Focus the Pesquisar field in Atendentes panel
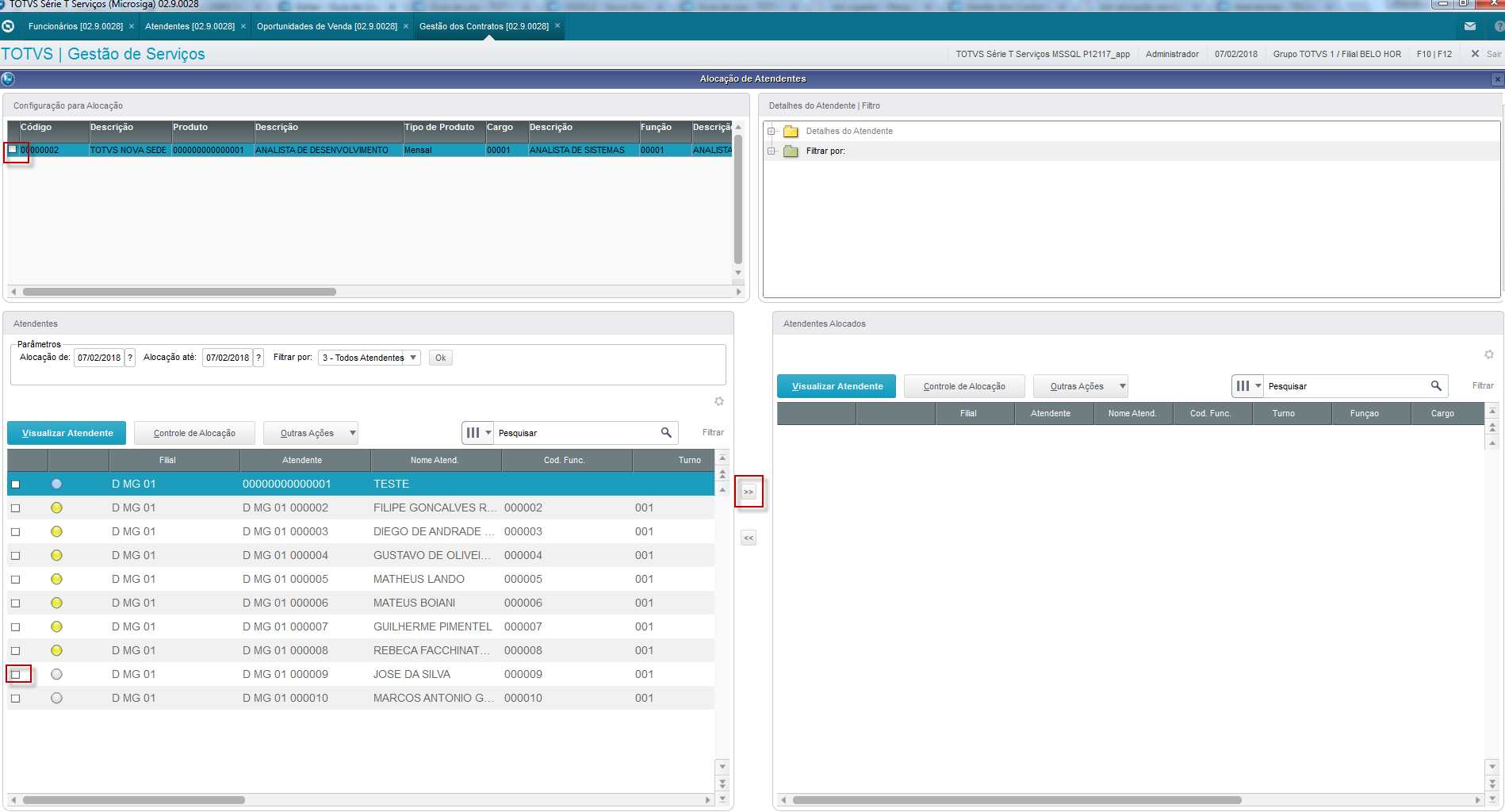Screen dimensions: 1505x812 [576, 433]
